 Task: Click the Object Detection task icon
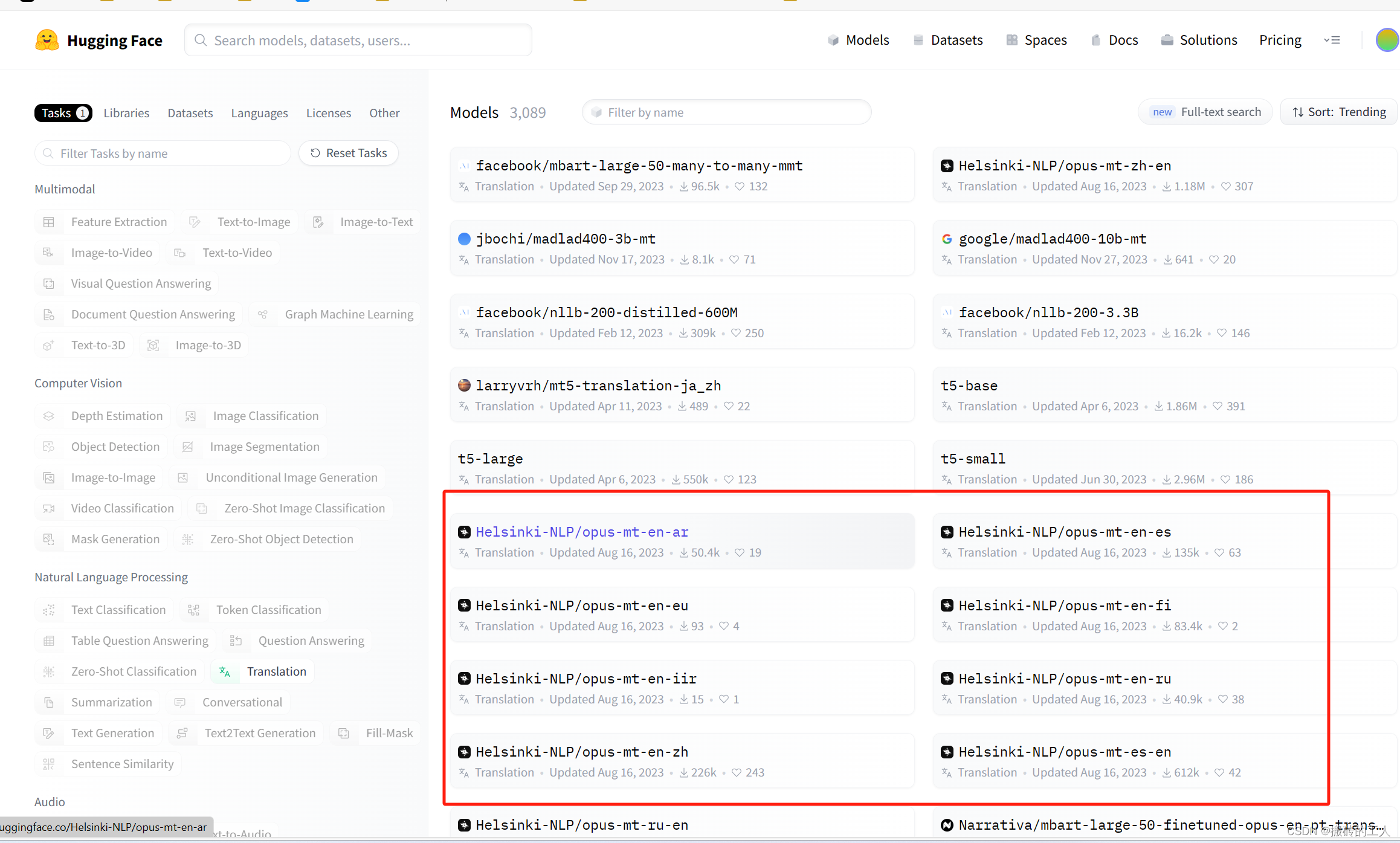pyautogui.click(x=49, y=447)
